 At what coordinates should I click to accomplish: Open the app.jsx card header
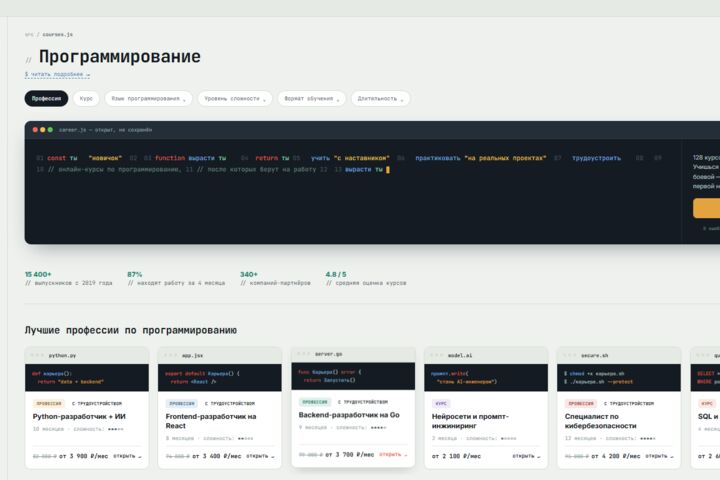[x=219, y=356]
